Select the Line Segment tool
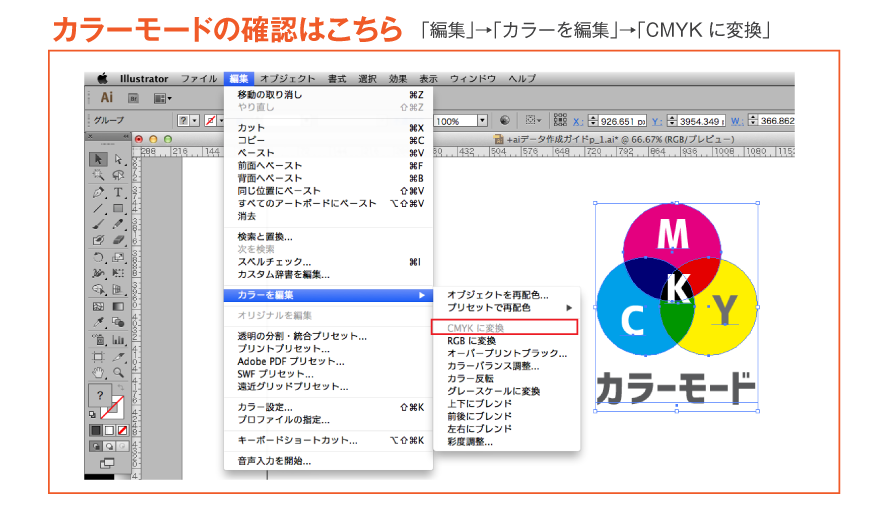The width and height of the screenshot is (878, 528). (x=98, y=208)
